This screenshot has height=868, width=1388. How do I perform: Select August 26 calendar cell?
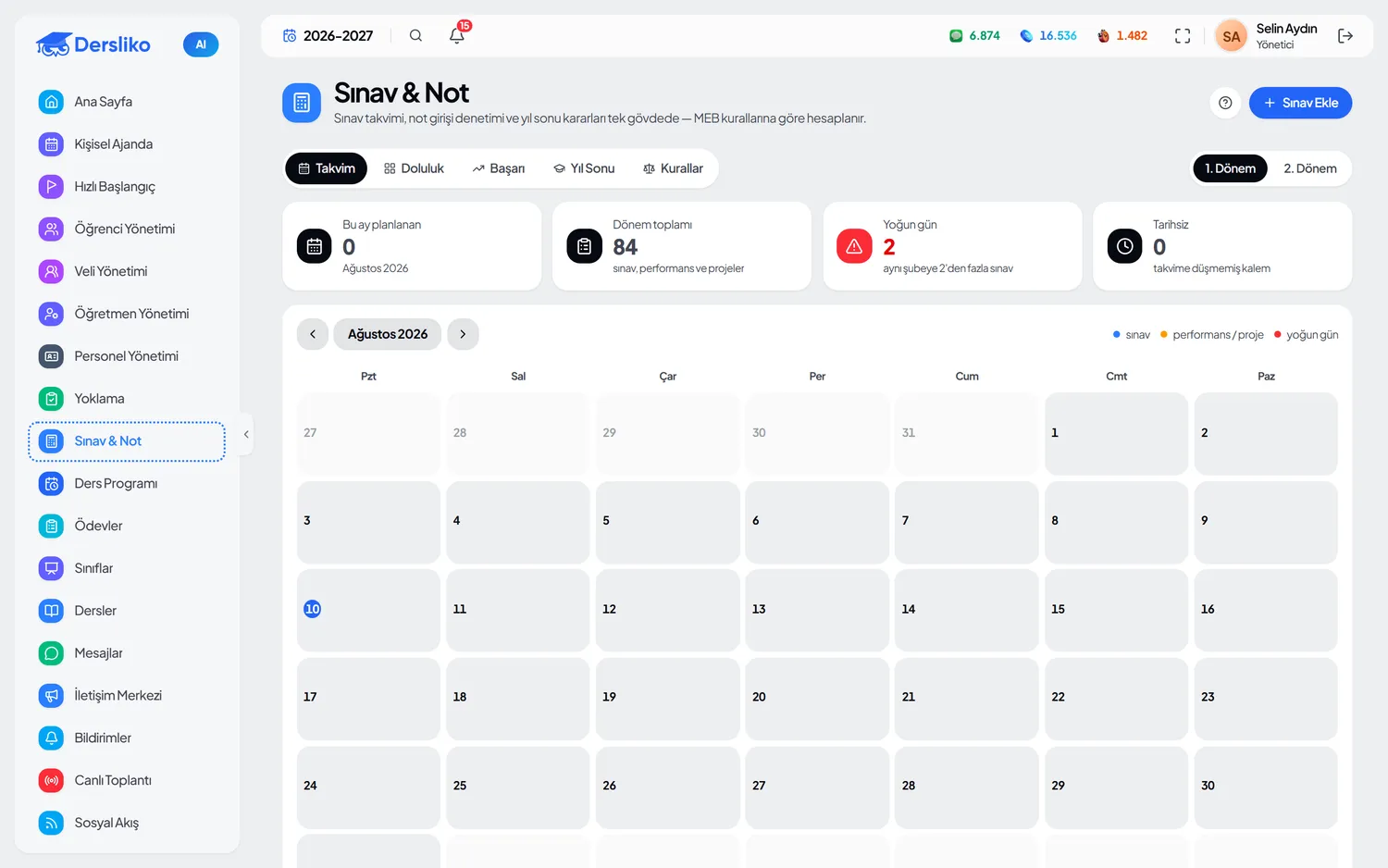pos(667,787)
